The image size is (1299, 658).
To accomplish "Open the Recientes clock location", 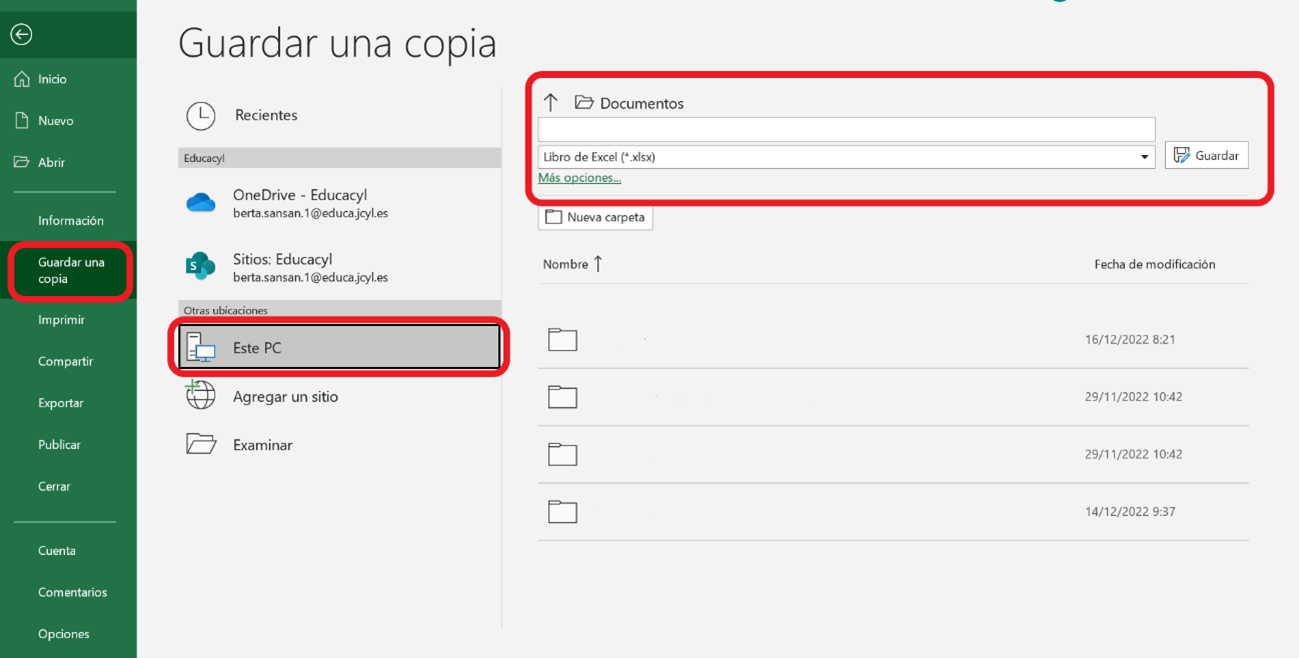I will point(265,115).
